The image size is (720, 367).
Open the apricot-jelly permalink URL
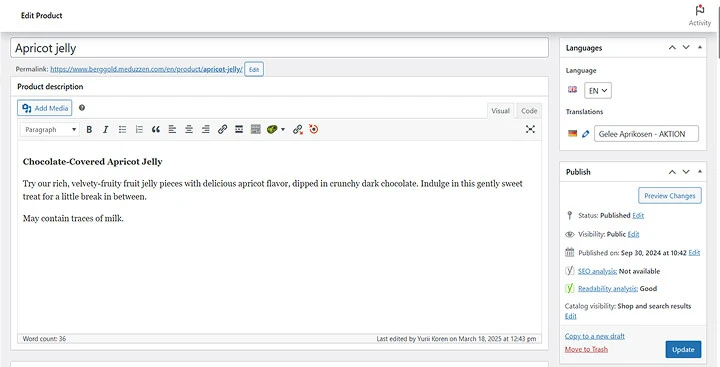146,69
